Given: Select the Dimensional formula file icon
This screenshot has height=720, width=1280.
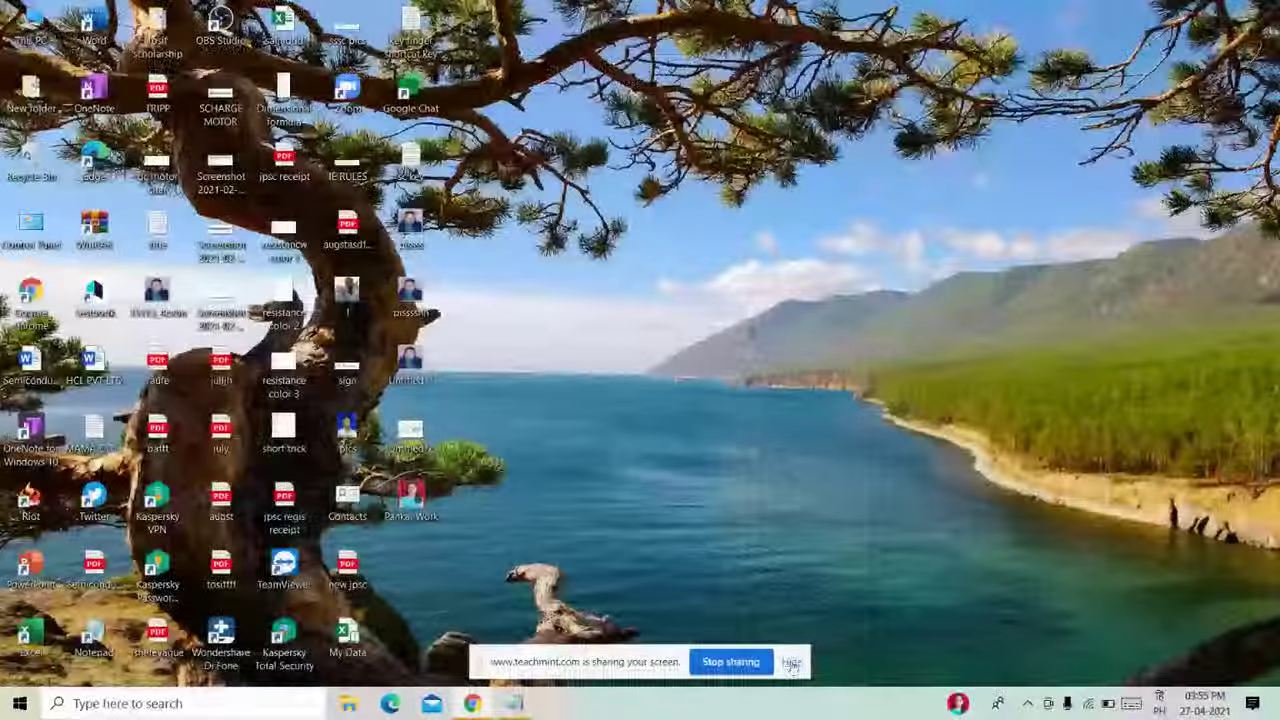Looking at the screenshot, I should click(x=284, y=101).
